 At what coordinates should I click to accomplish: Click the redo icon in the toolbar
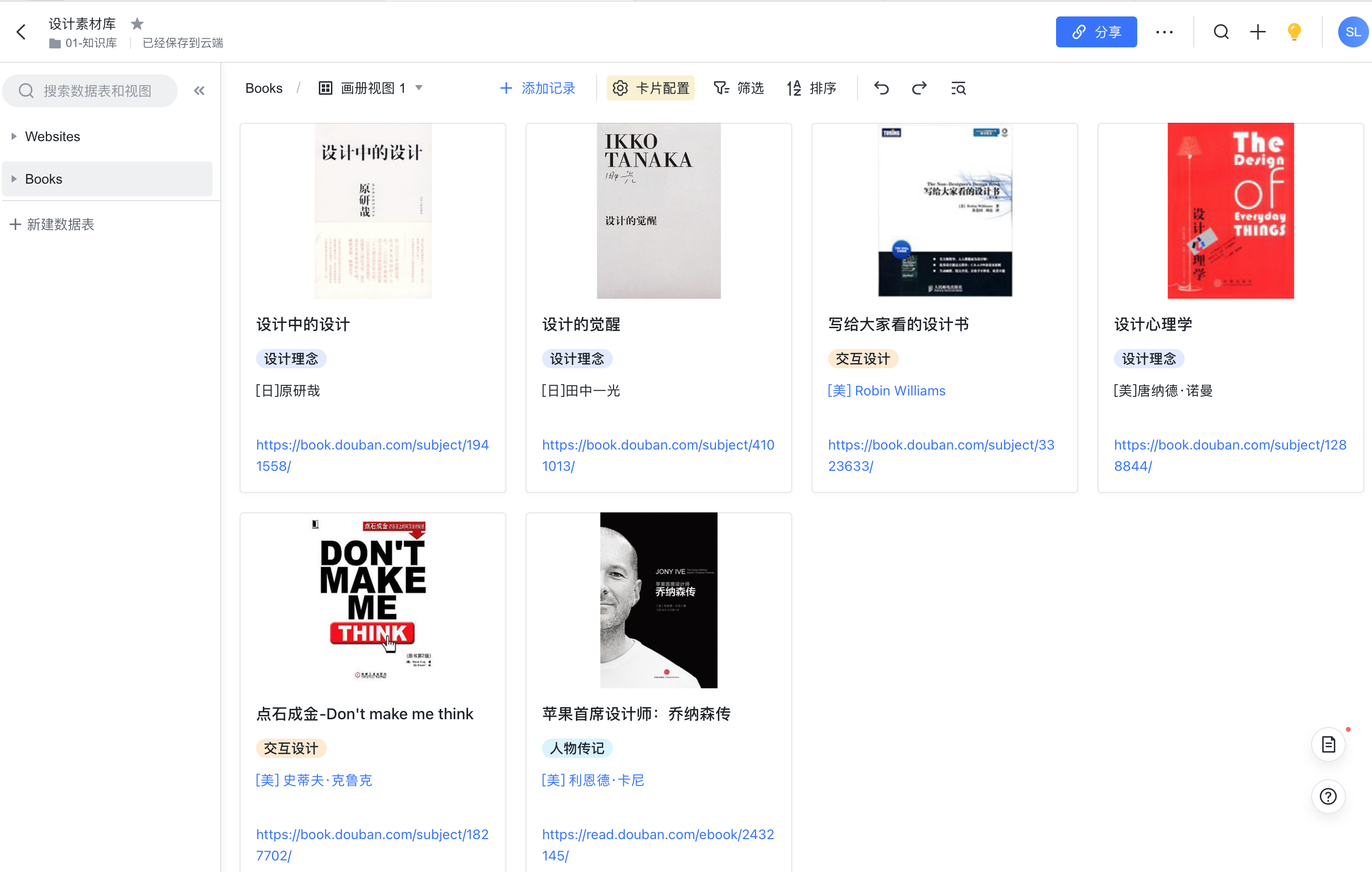pyautogui.click(x=919, y=88)
